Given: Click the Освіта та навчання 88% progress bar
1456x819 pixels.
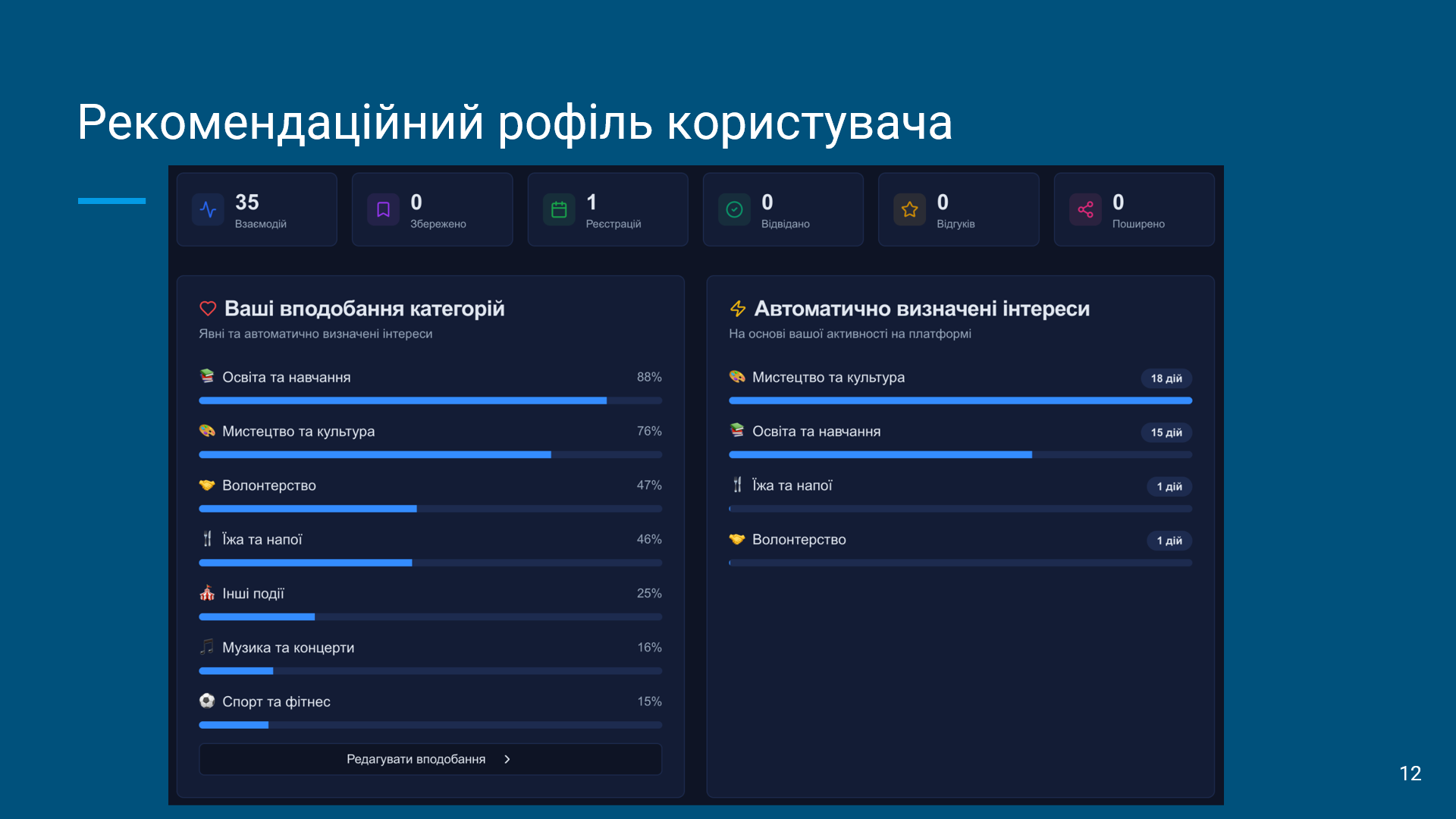Looking at the screenshot, I should 430,400.
